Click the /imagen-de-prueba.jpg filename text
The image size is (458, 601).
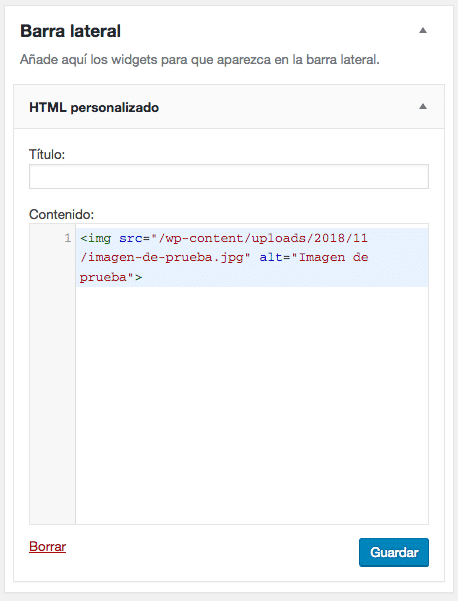(x=162, y=258)
